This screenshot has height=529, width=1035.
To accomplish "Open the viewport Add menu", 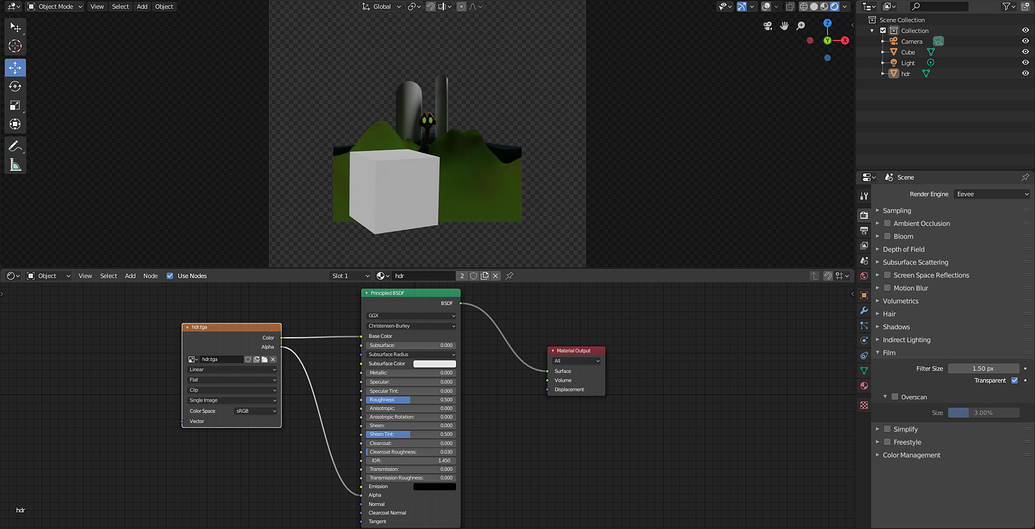I will 142,7.
